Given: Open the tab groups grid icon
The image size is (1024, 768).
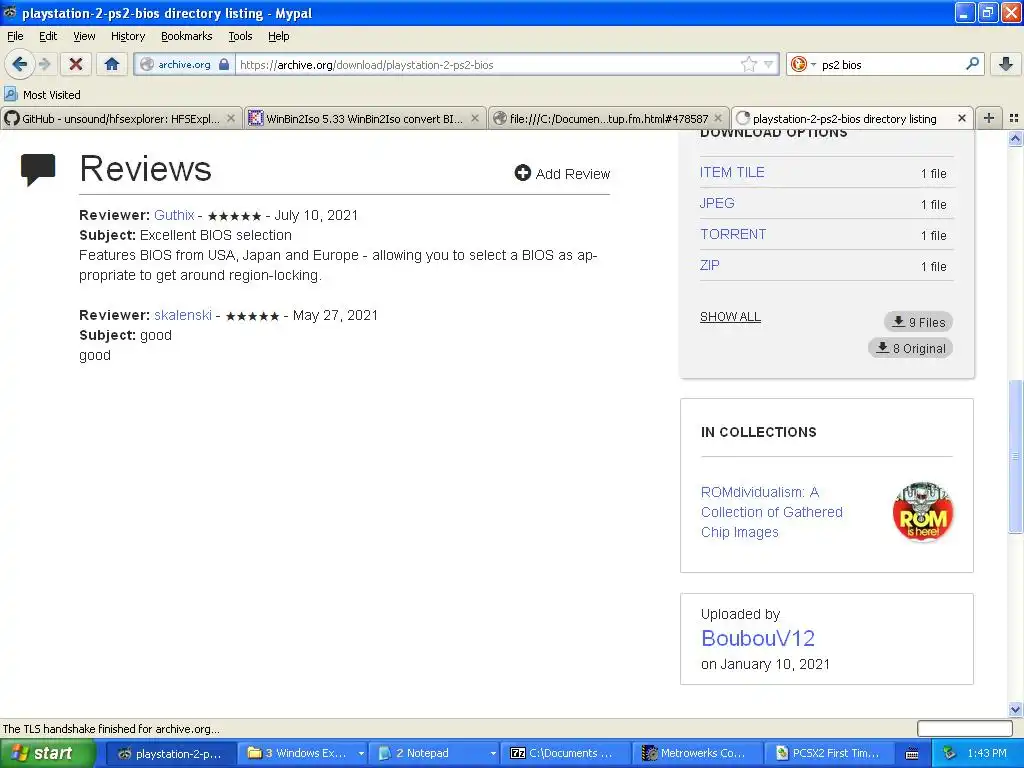Looking at the screenshot, I should [1014, 118].
